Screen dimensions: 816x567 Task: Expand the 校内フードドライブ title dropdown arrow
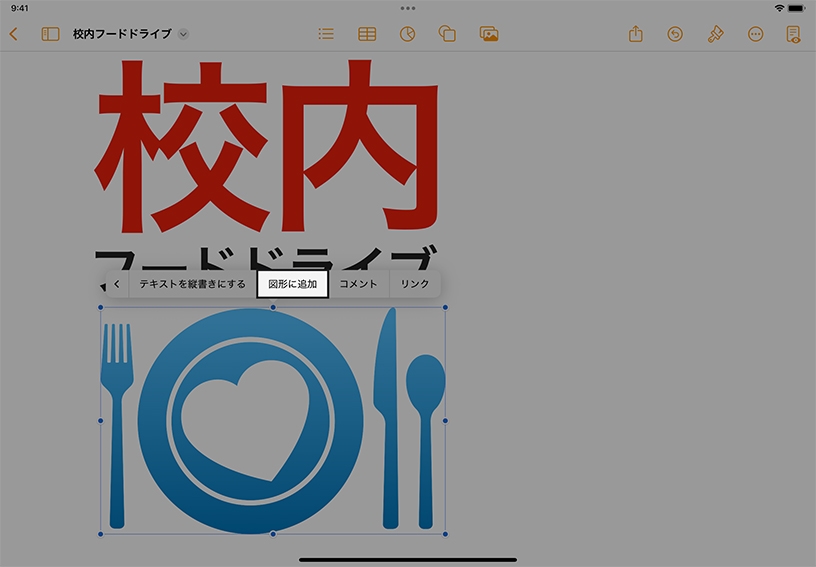183,34
